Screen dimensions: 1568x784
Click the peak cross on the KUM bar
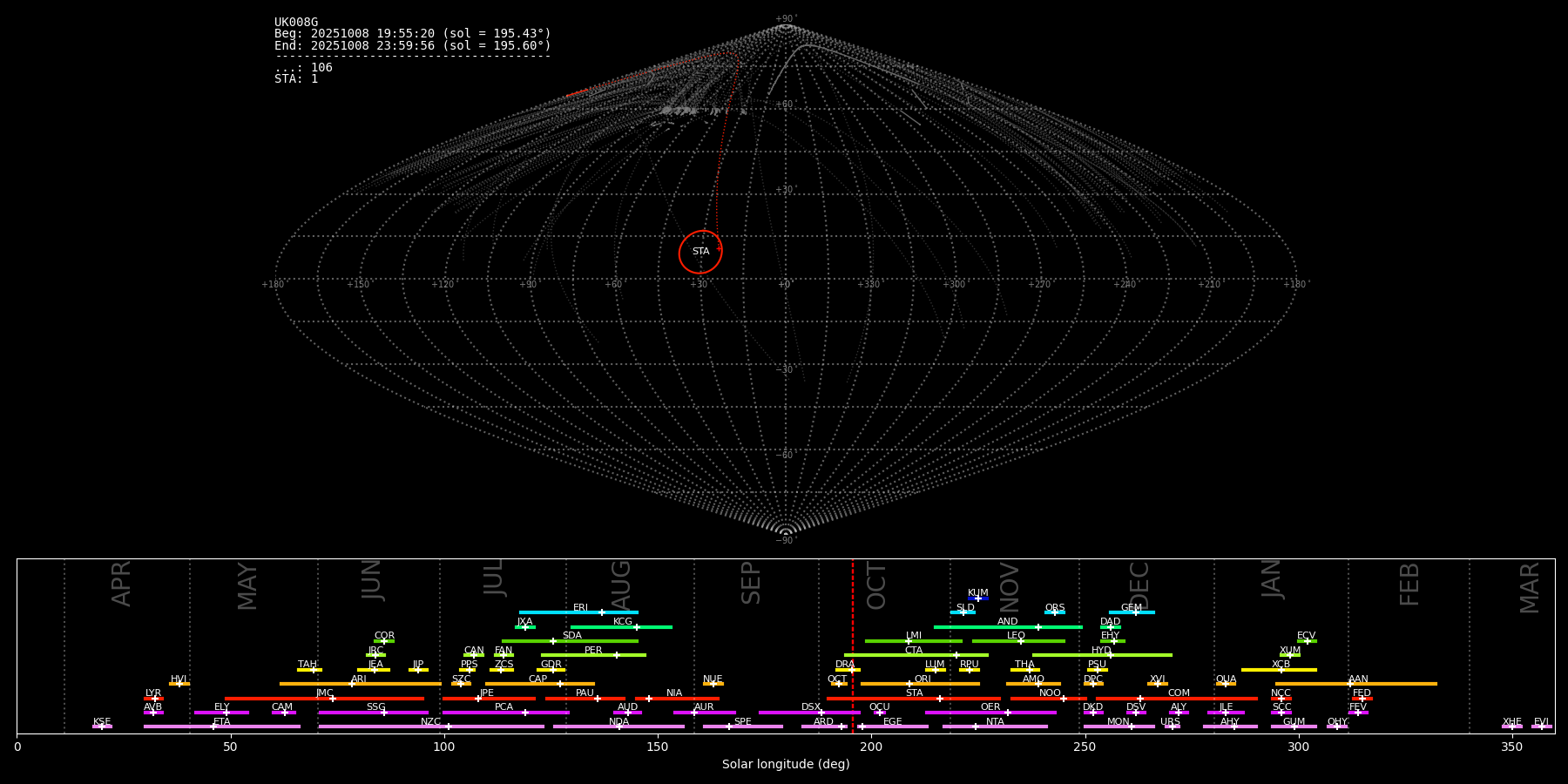977,598
